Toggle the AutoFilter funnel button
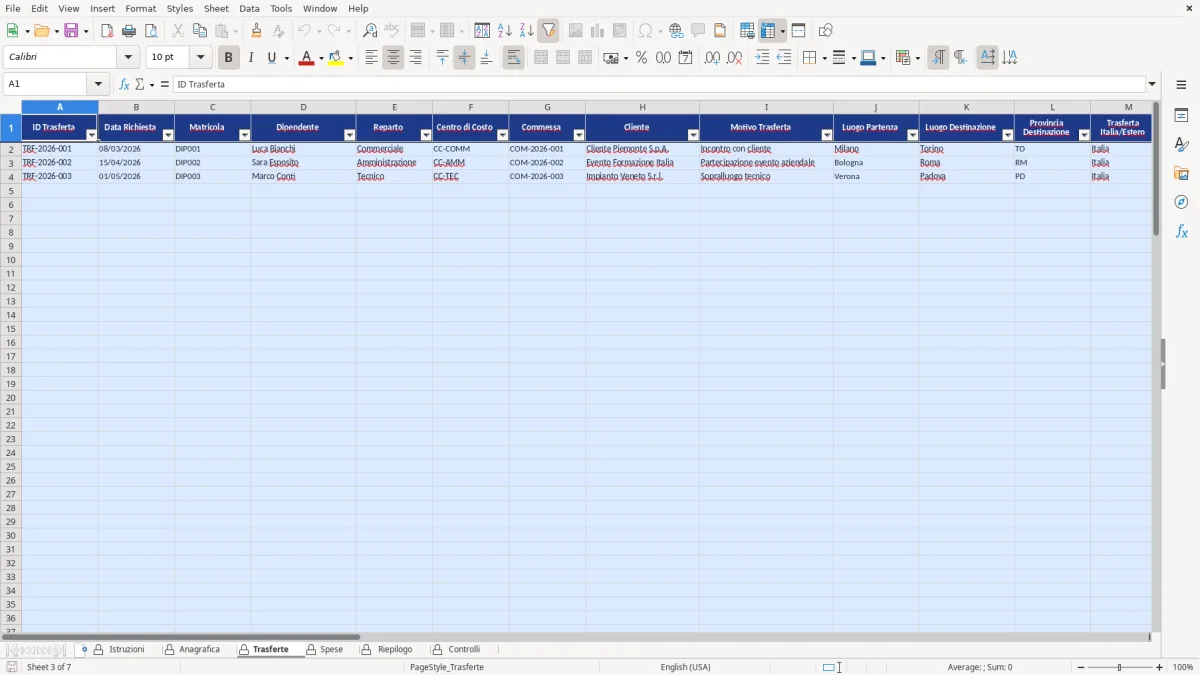This screenshot has width=1200, height=675. (x=549, y=31)
